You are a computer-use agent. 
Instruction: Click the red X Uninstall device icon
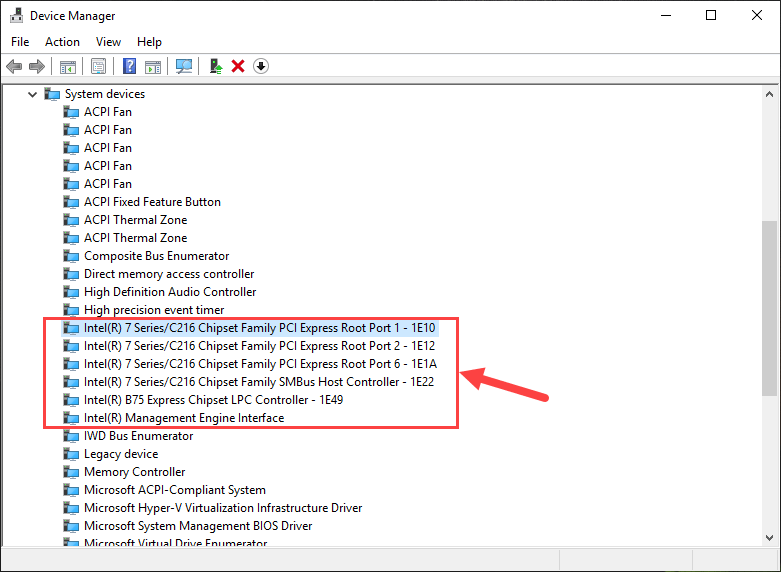point(238,66)
